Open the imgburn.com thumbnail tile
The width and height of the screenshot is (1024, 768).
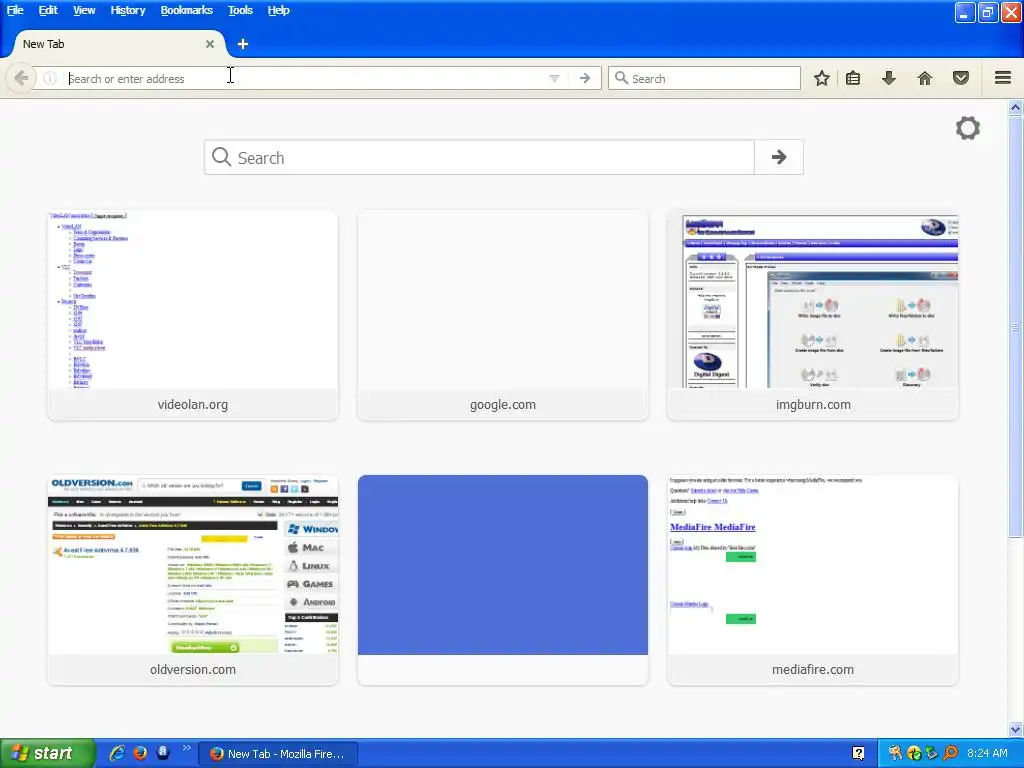pos(813,315)
